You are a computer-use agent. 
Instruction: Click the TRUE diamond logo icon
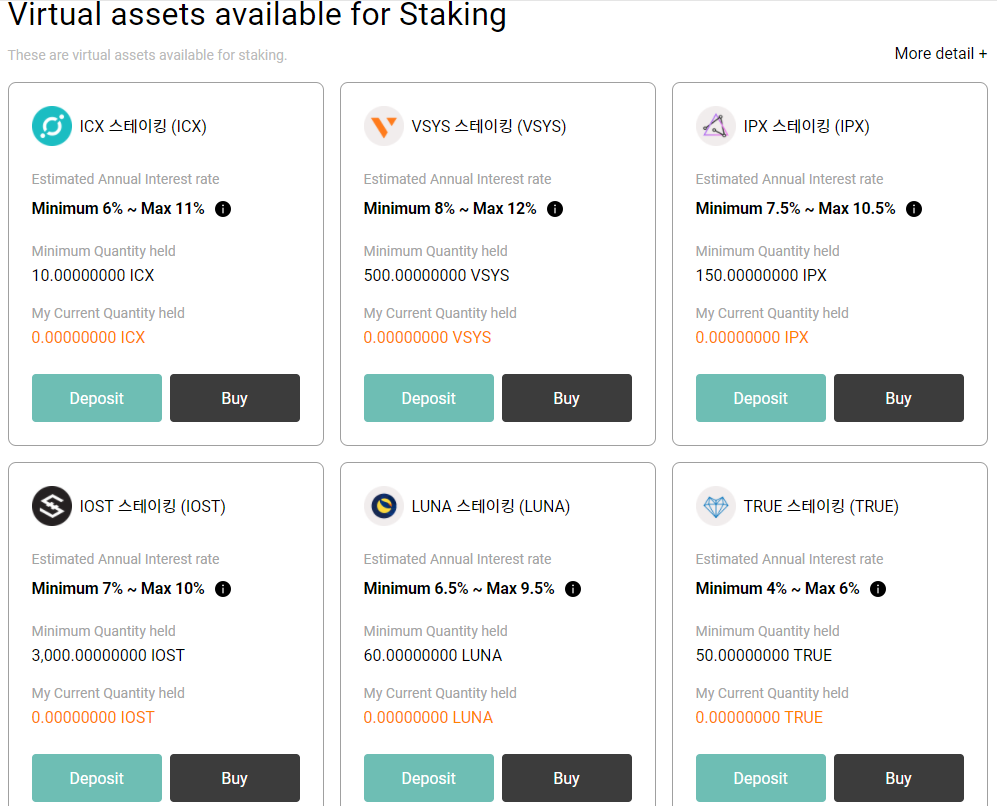tap(715, 506)
